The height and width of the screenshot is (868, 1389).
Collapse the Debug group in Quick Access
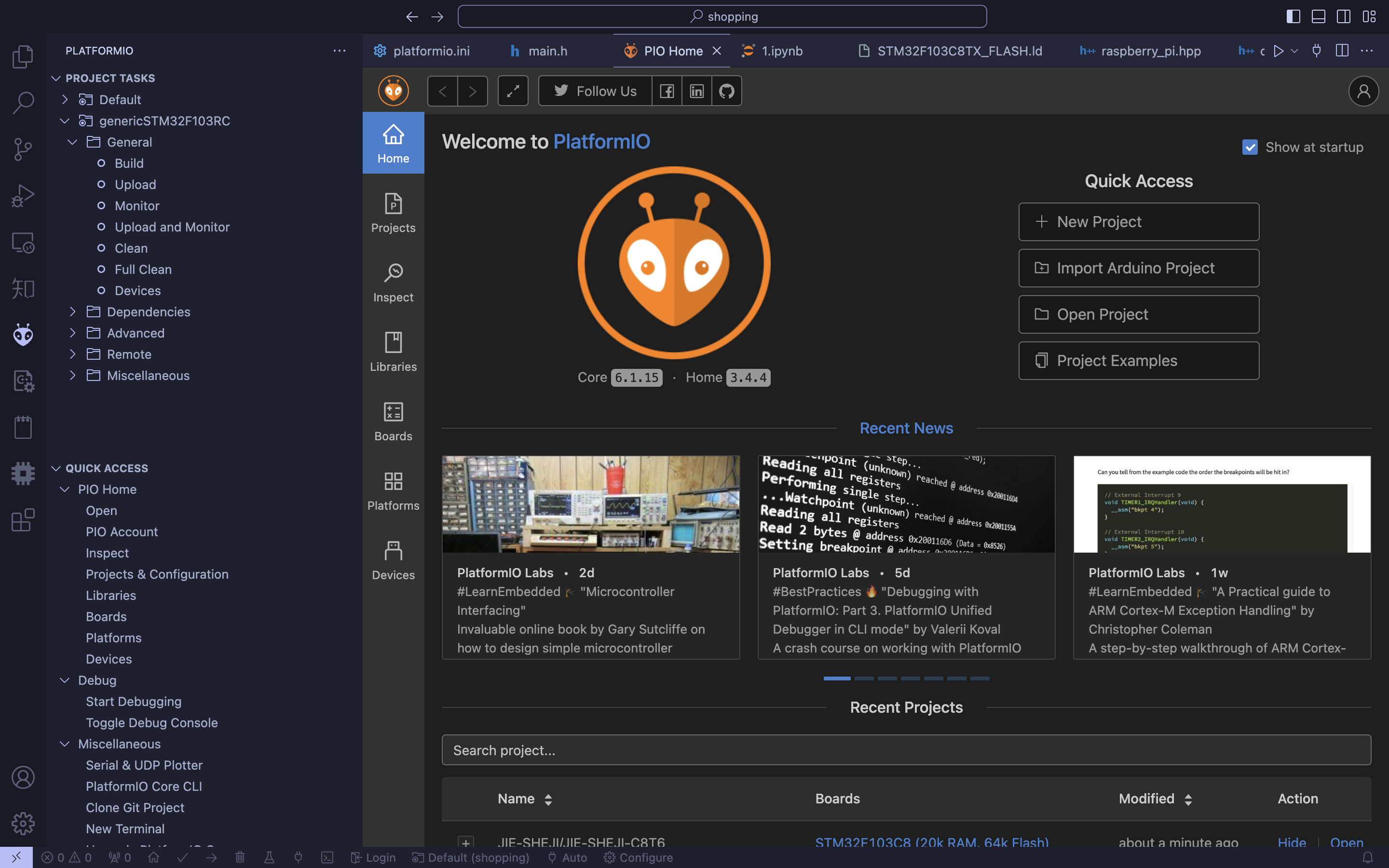pyautogui.click(x=65, y=680)
